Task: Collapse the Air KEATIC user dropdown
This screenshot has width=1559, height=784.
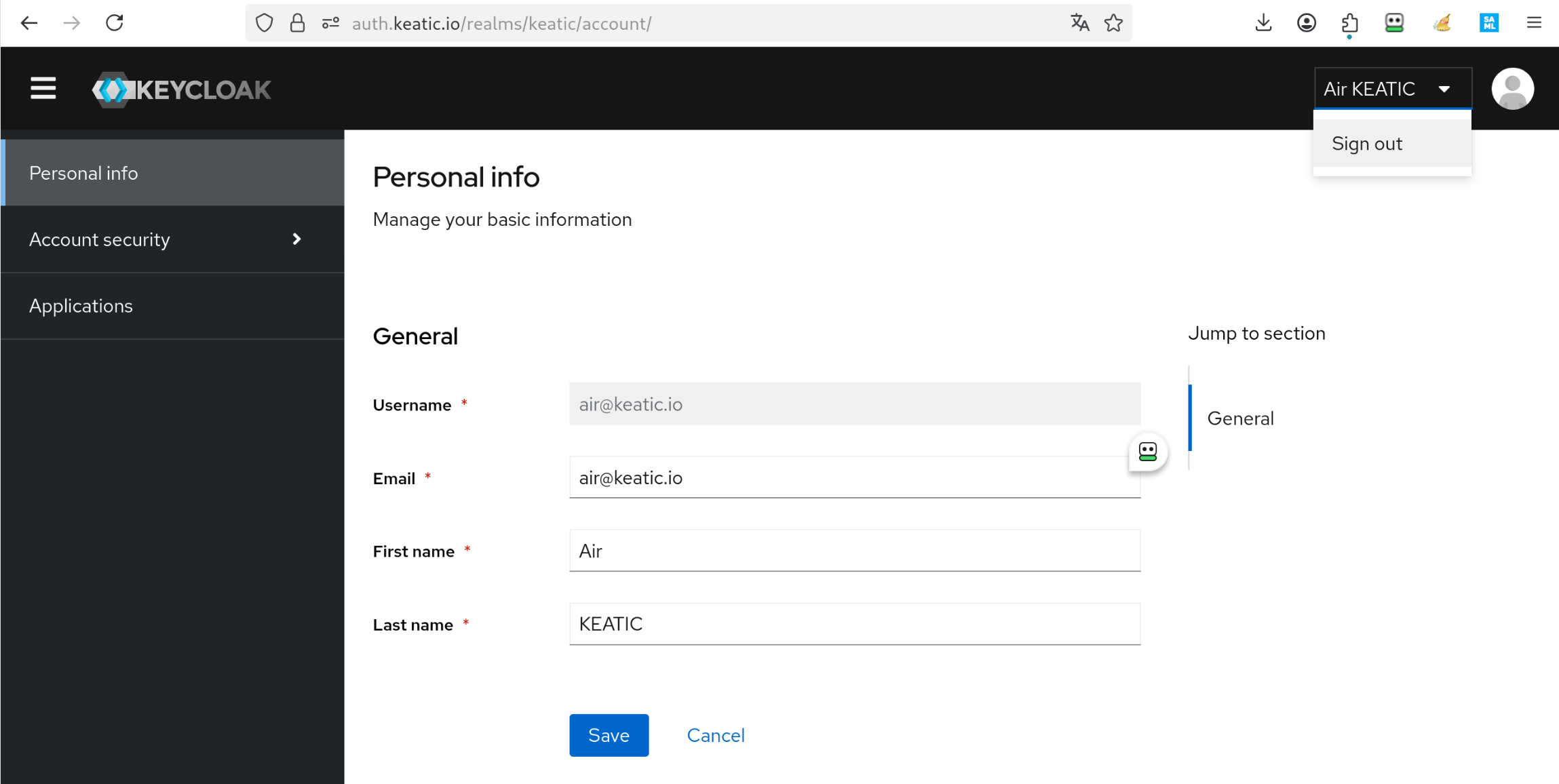Action: coord(1391,89)
